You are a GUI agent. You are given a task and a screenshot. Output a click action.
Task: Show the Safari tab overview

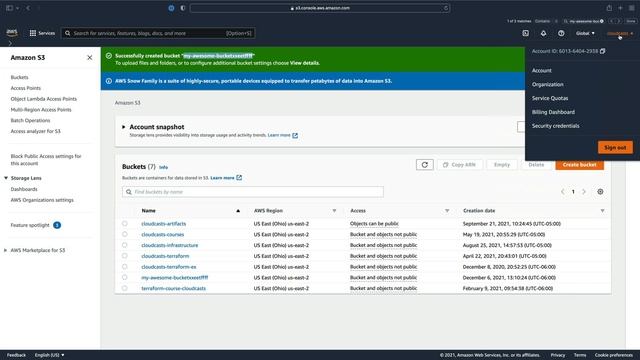[631, 8]
